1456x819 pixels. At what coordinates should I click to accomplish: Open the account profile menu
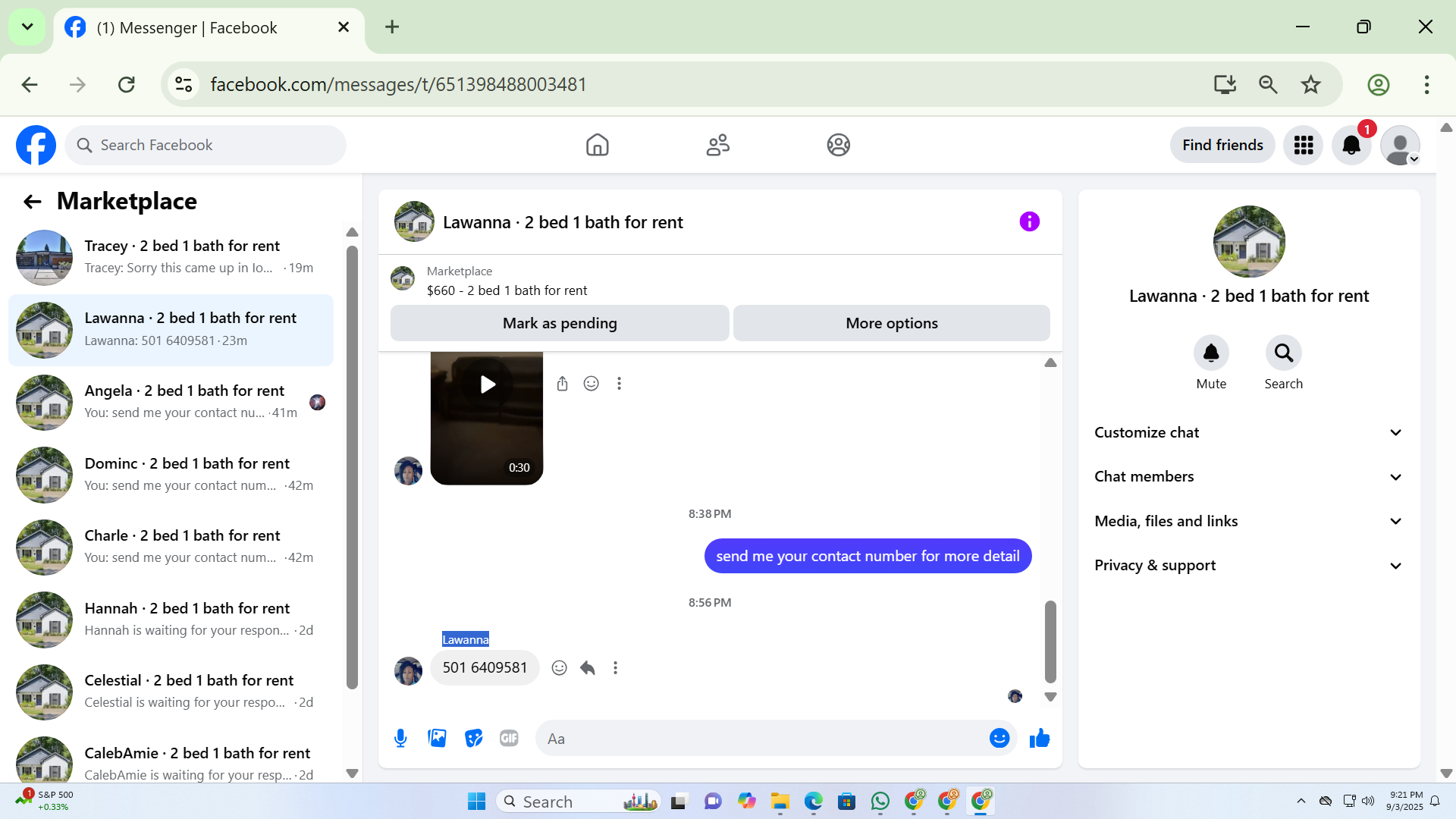(1400, 145)
